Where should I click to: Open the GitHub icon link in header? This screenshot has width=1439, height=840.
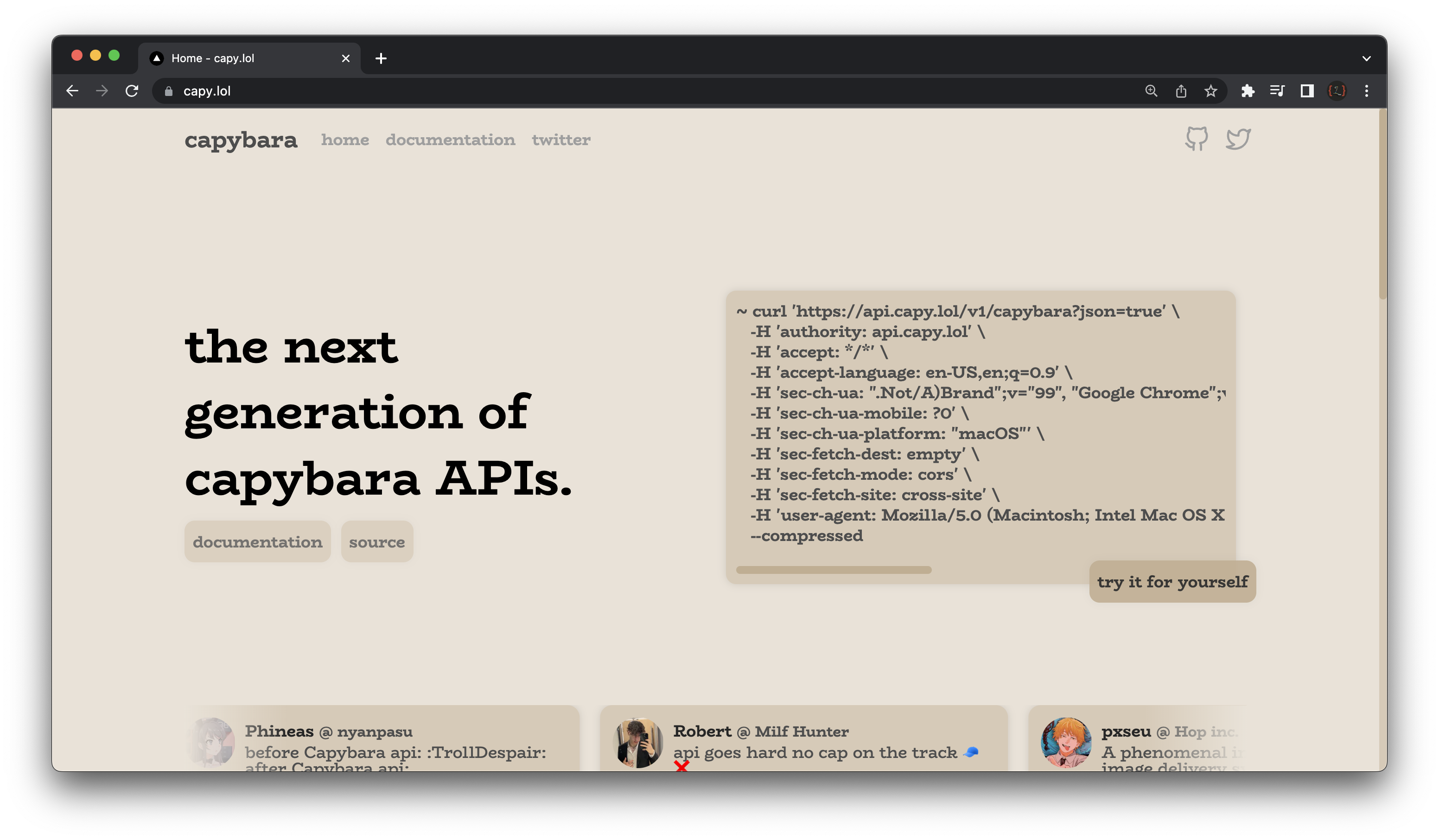coord(1197,139)
